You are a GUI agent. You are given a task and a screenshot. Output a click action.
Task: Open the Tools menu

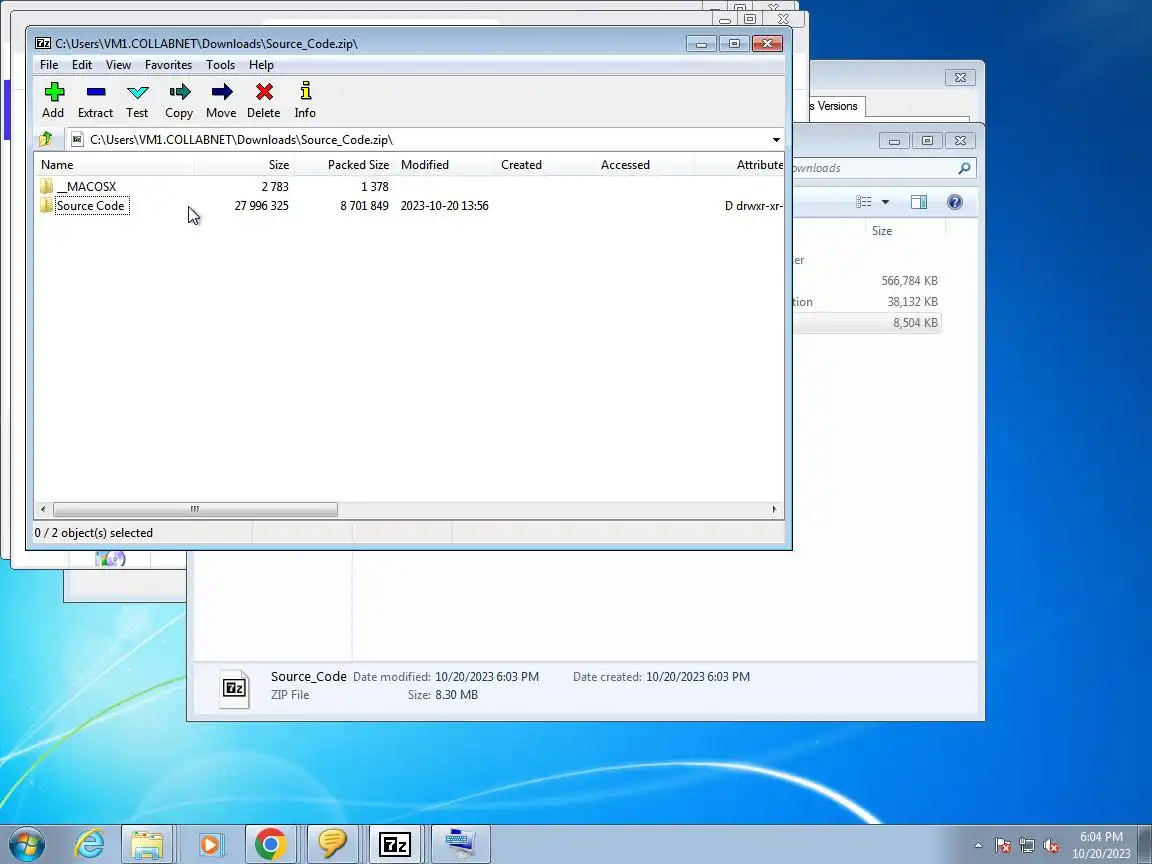tap(220, 65)
